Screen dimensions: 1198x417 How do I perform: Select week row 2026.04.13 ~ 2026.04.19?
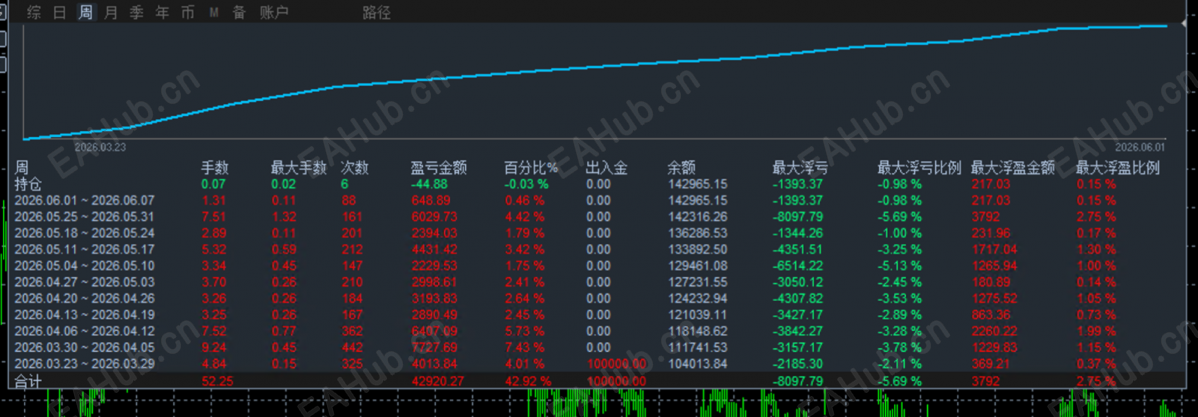84,315
